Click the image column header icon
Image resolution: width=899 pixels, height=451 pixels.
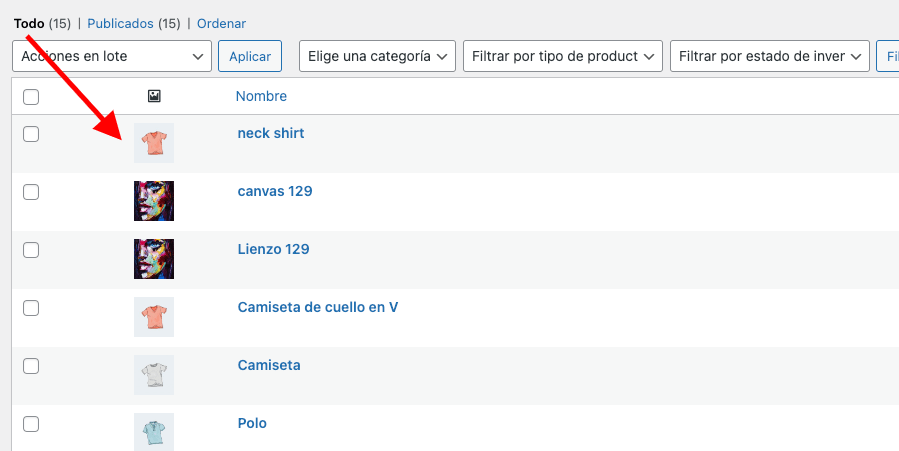[x=154, y=96]
